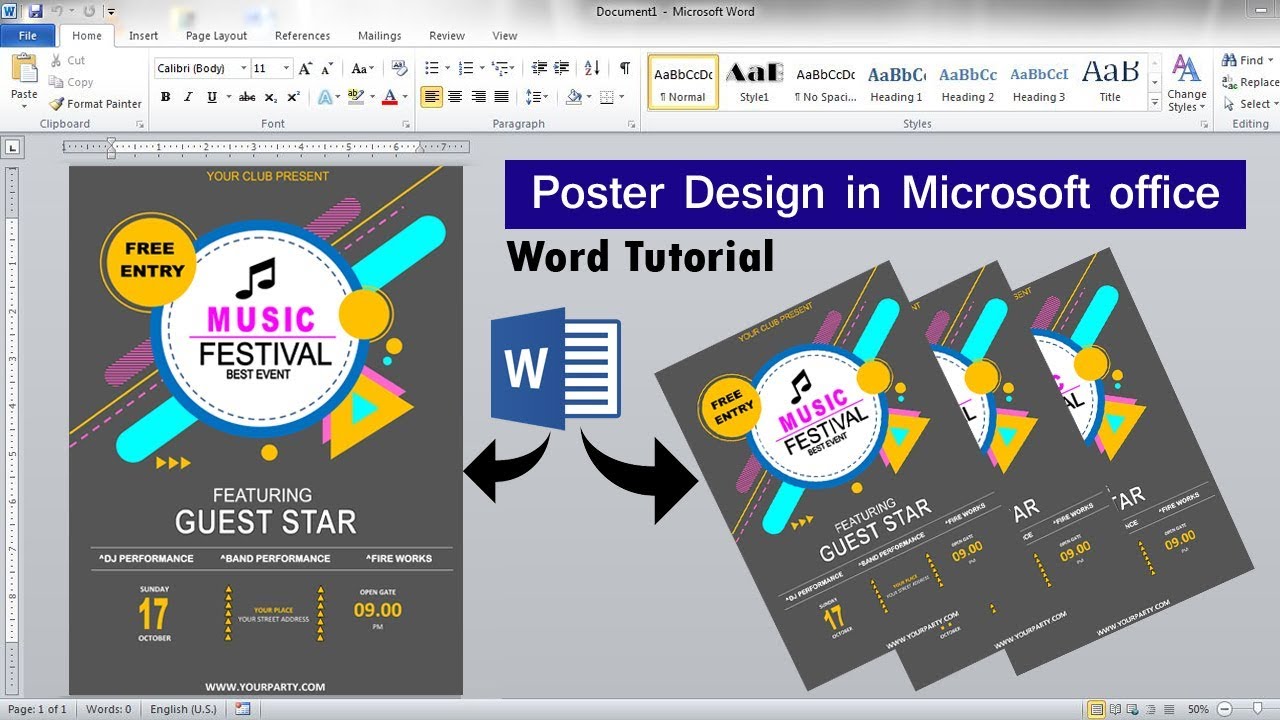The width and height of the screenshot is (1280, 720).
Task: Click the Borders icon
Action: (607, 97)
